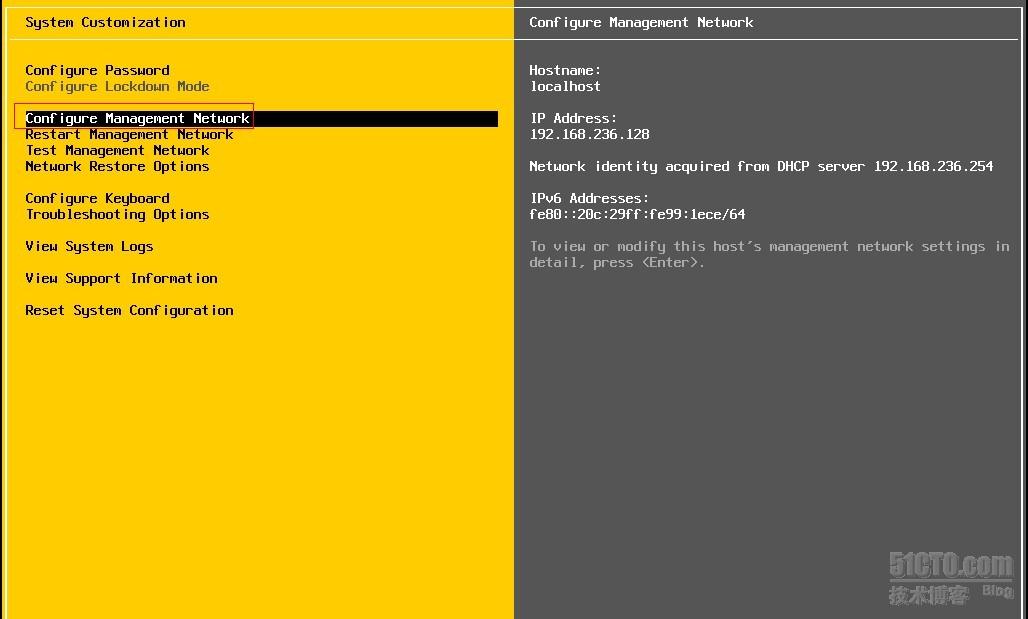Select the greyed Configure Lockdown Mode entry
The image size is (1028, 619).
pos(117,87)
